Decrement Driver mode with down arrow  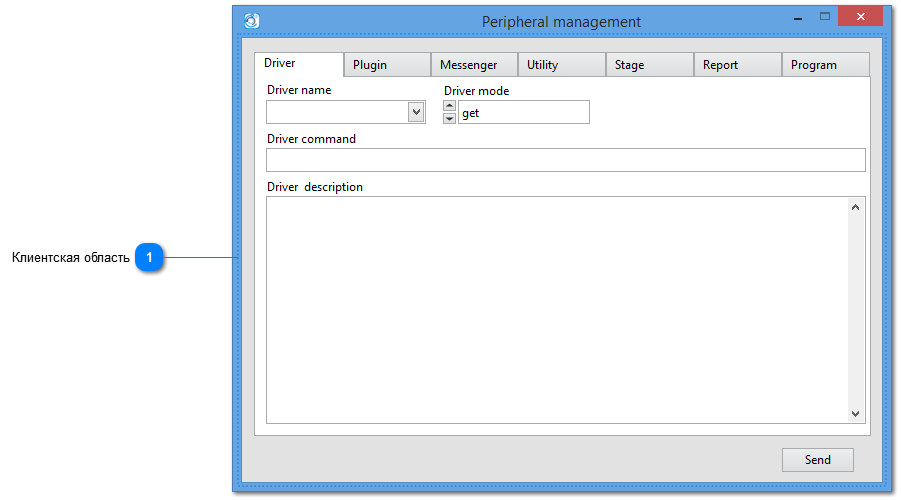pos(449,118)
